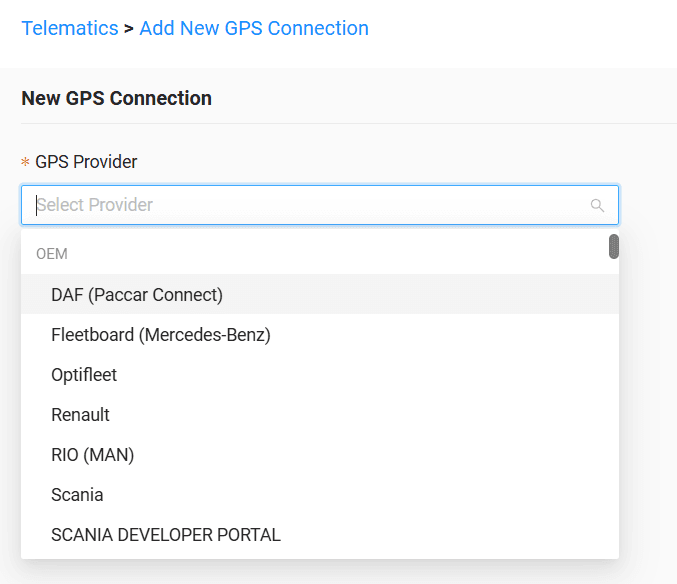Click the provider list scrollbar thumb

614,246
